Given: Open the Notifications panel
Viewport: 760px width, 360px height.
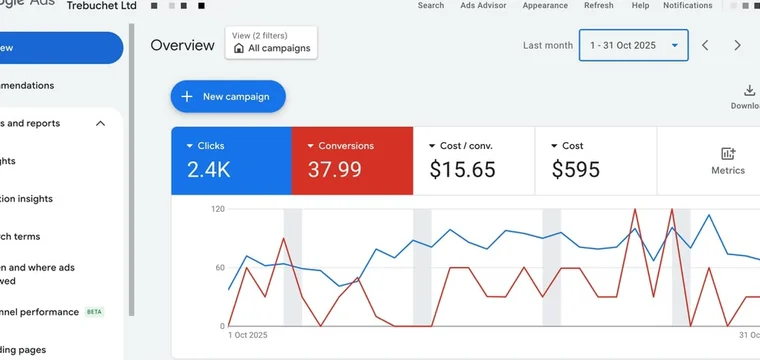Looking at the screenshot, I should (x=687, y=5).
